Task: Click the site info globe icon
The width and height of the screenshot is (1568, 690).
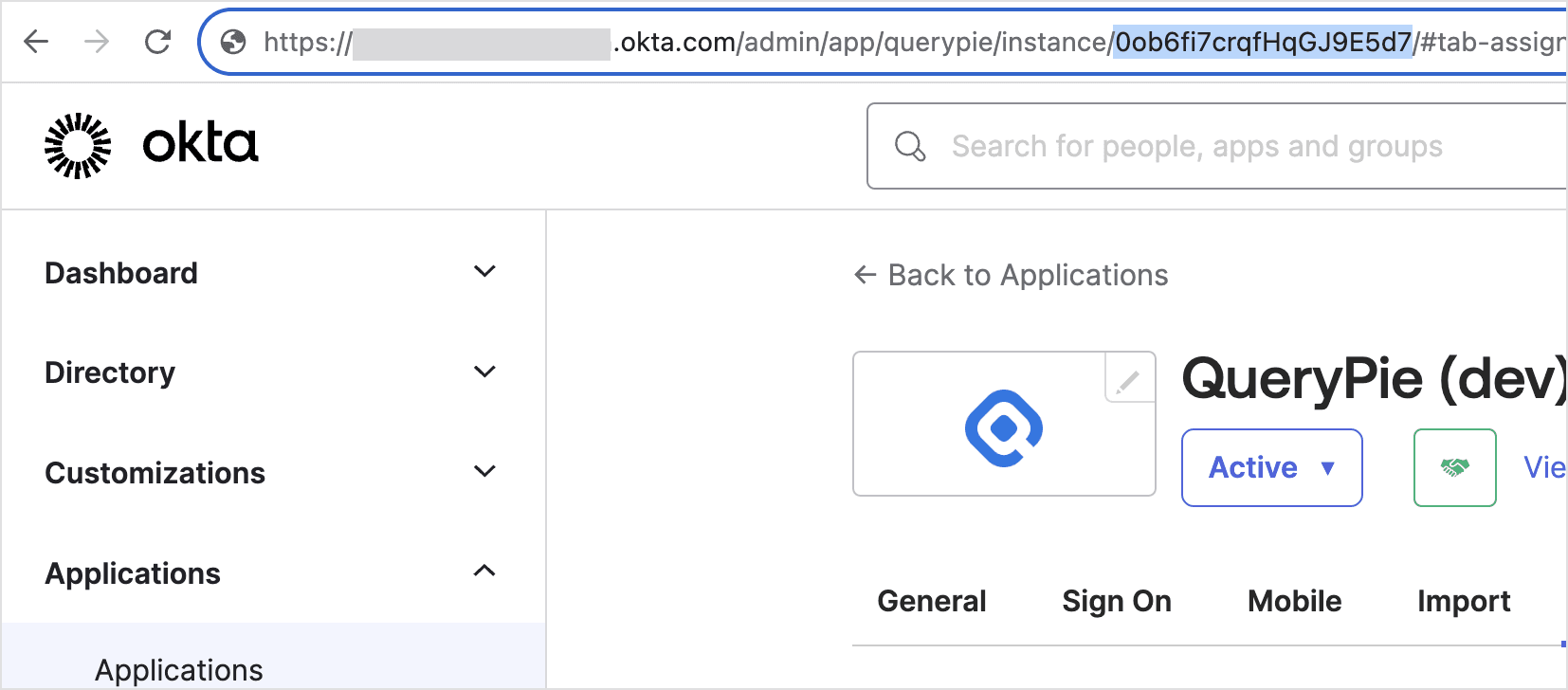Action: coord(233,42)
